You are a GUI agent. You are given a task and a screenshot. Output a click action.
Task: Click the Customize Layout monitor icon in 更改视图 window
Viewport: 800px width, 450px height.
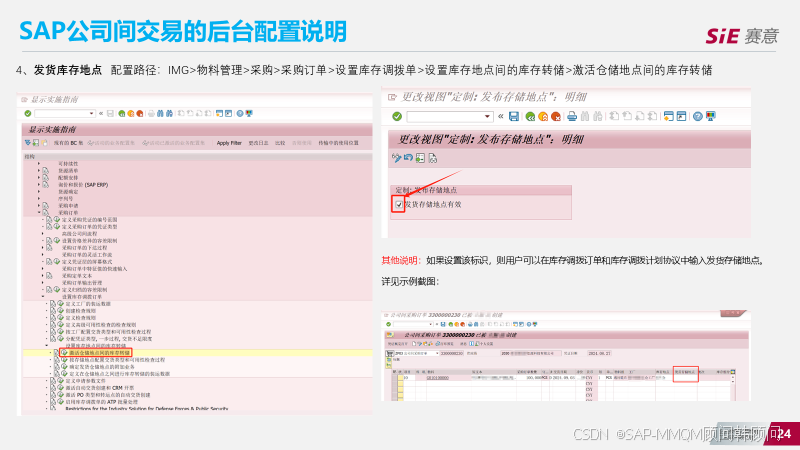(710, 116)
